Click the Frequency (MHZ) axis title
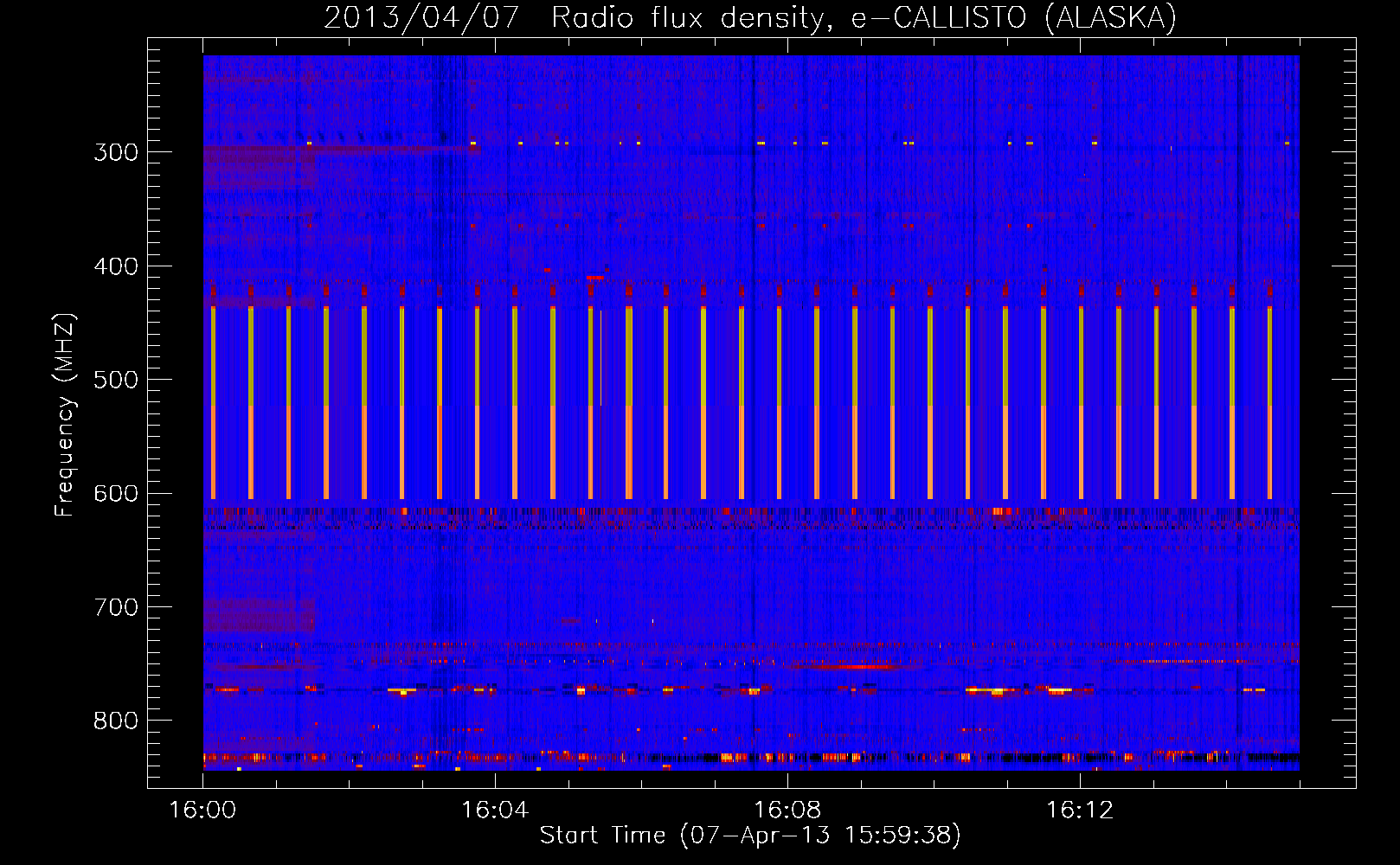The width and height of the screenshot is (1400, 865). (x=65, y=414)
